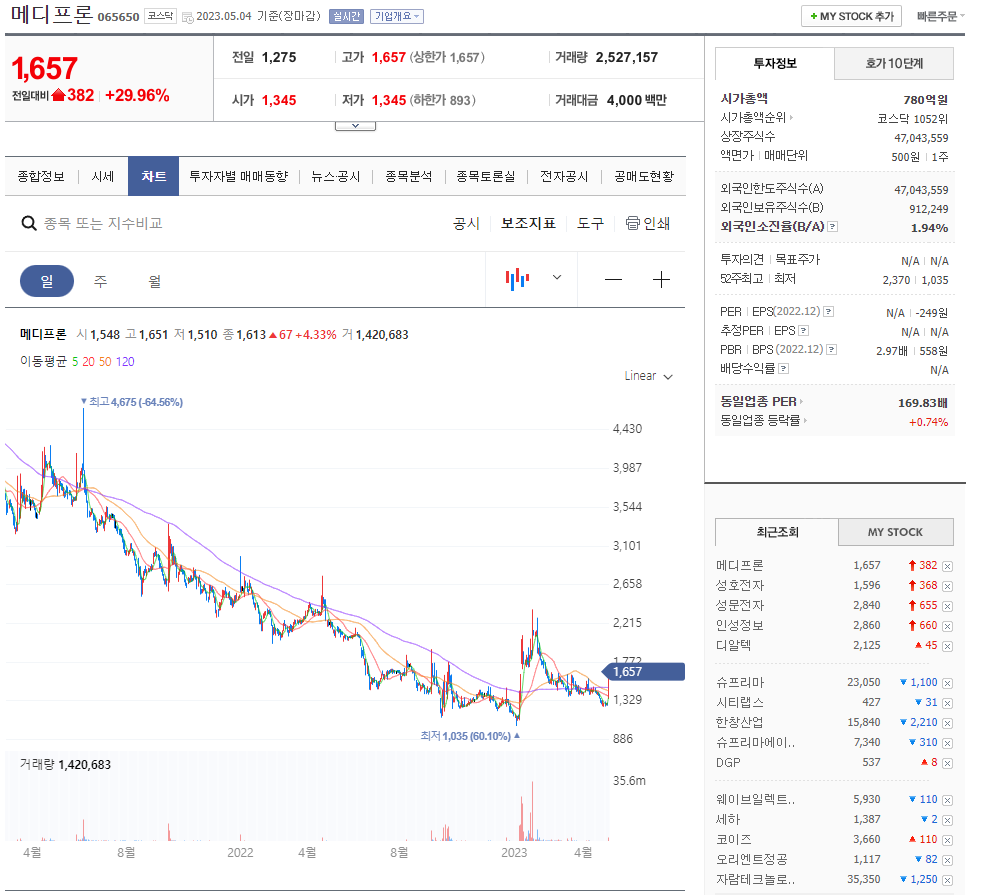Viewport: 982px width, 895px height.
Task: Remove 오리엔트정공 from recent list
Action: pos(948,861)
